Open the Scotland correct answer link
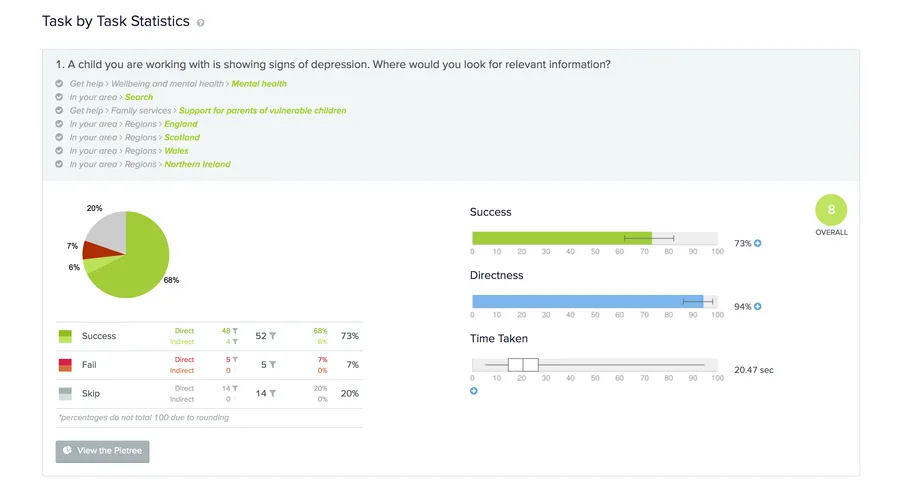 pos(182,138)
